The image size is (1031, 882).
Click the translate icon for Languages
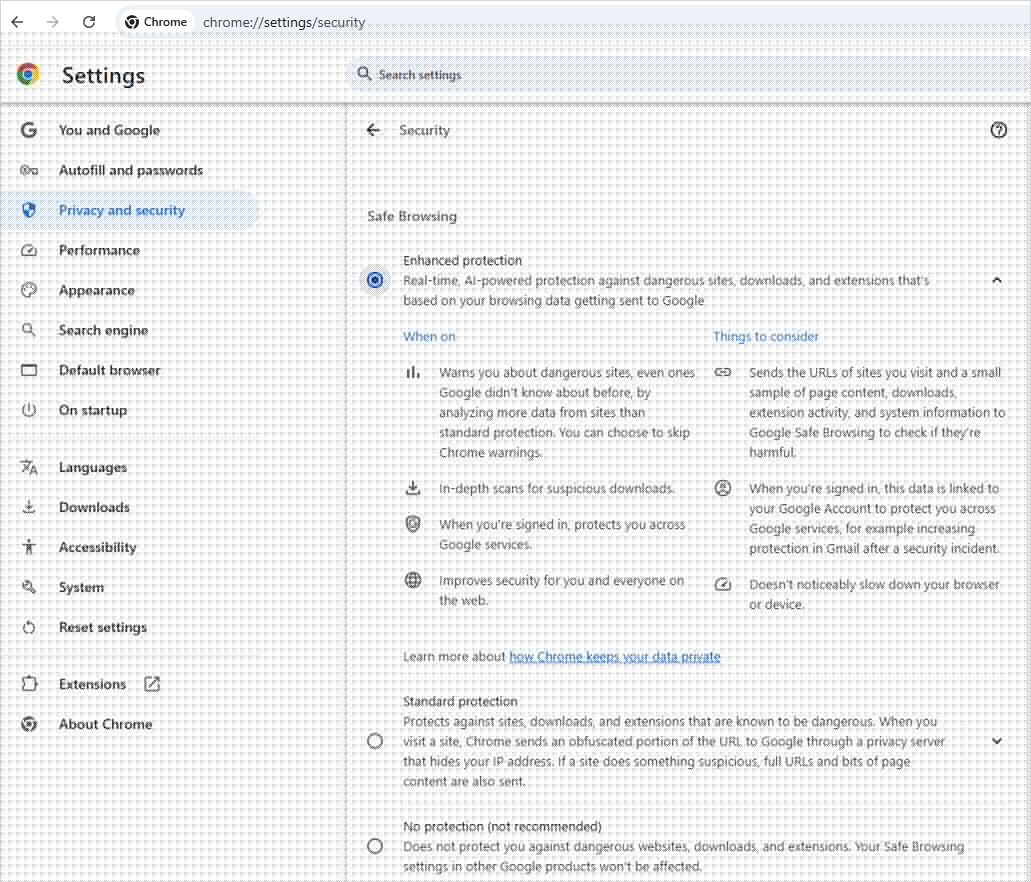tap(29, 468)
